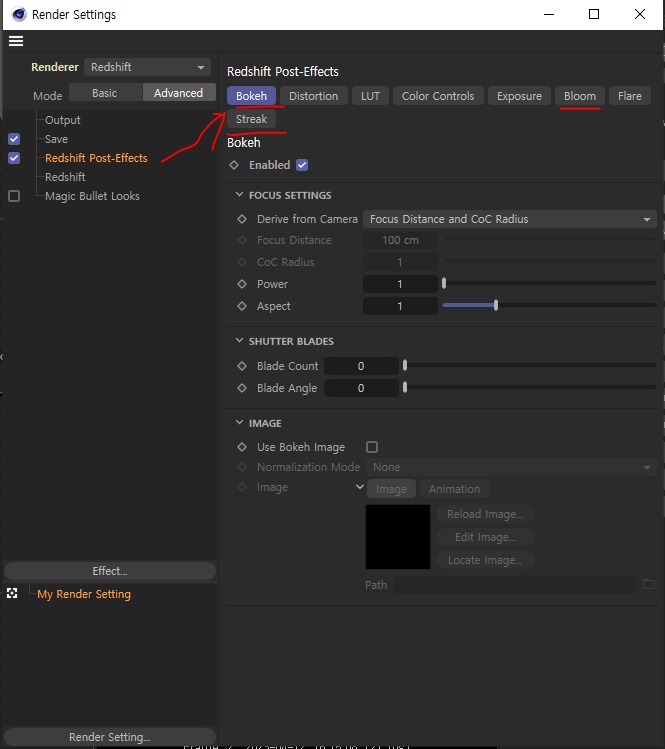Open the Renderer dropdown showing Redshift

tap(148, 67)
